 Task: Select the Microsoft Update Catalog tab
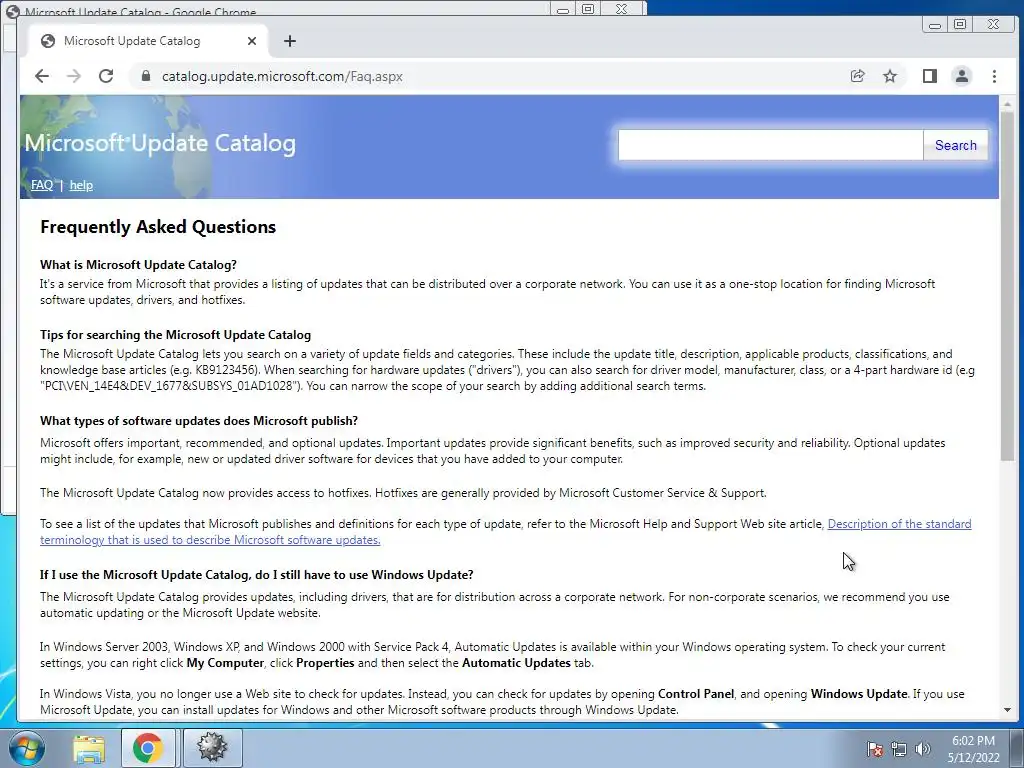[x=149, y=41]
